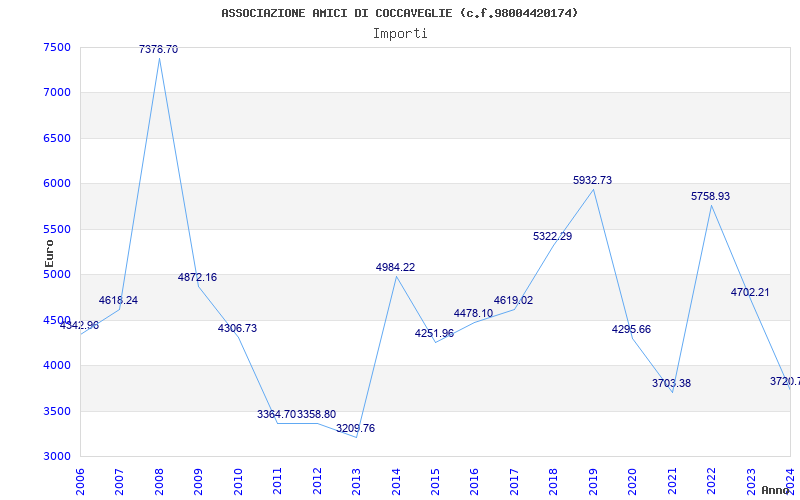800x500 pixels.
Task: Click the 4984.22 value label
Action: (395, 267)
